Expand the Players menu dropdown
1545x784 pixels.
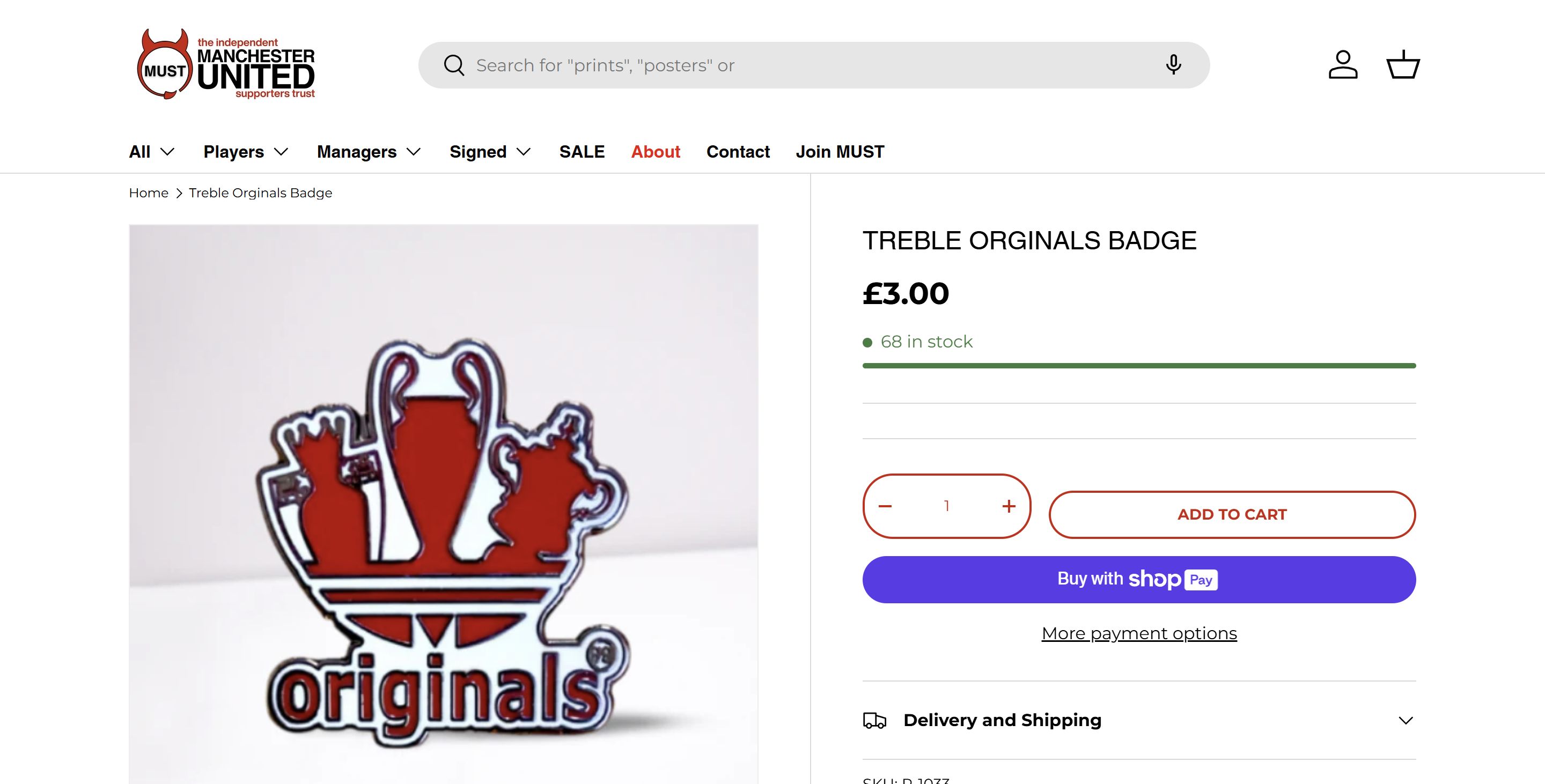coord(246,152)
